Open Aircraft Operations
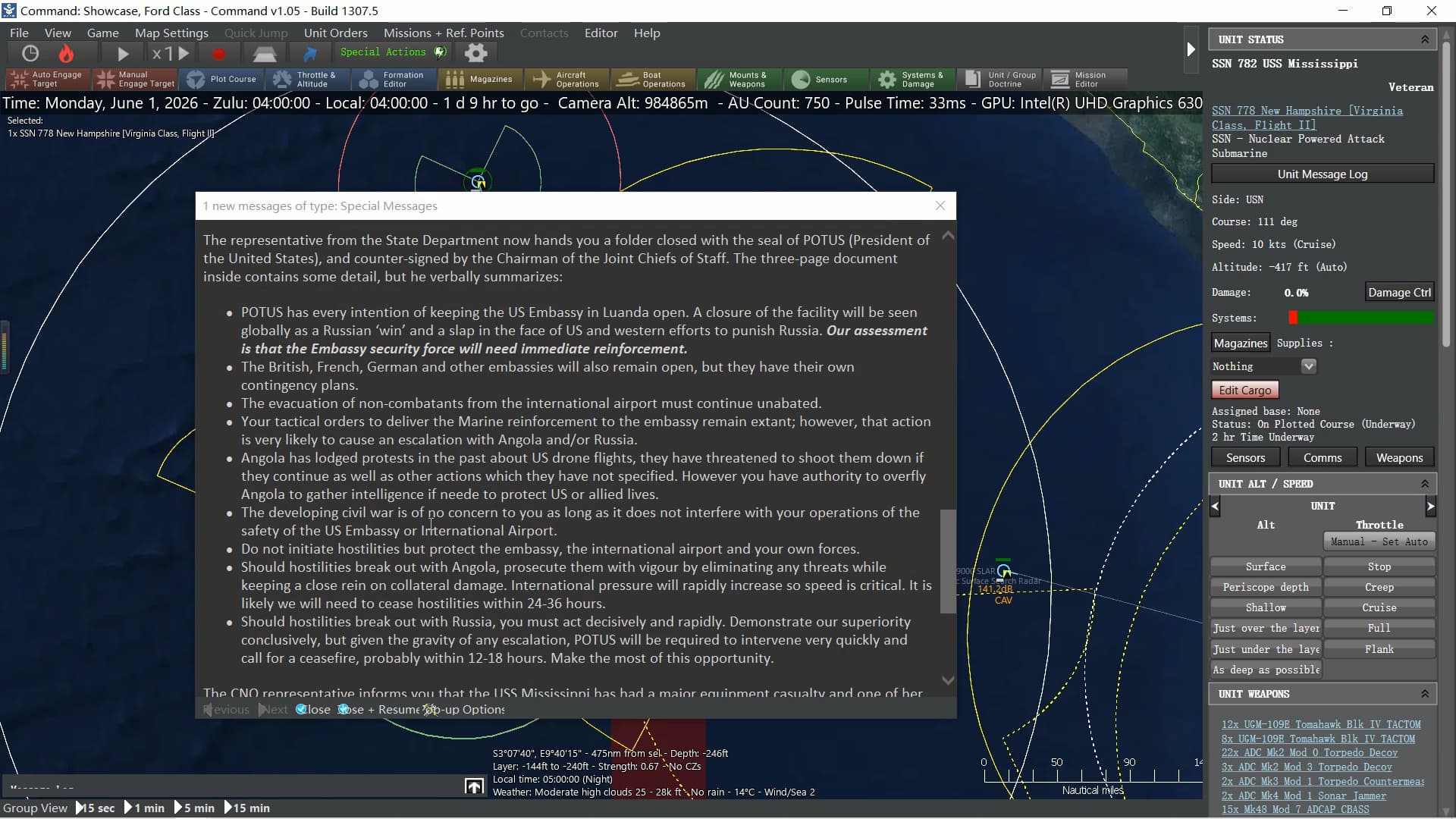Image resolution: width=1456 pixels, height=819 pixels. (x=567, y=79)
